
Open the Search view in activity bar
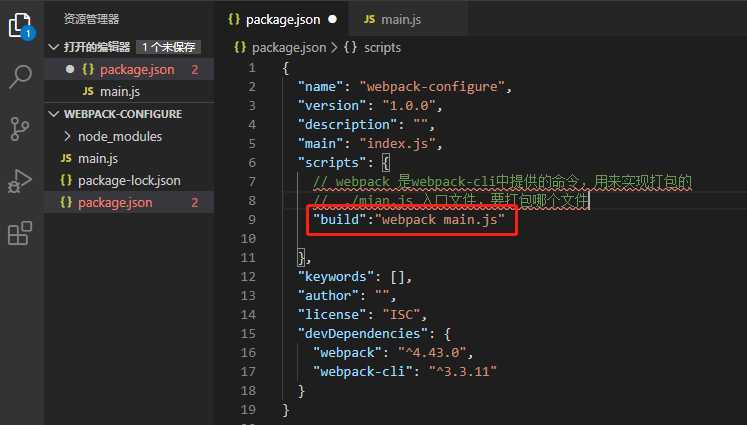coord(20,77)
